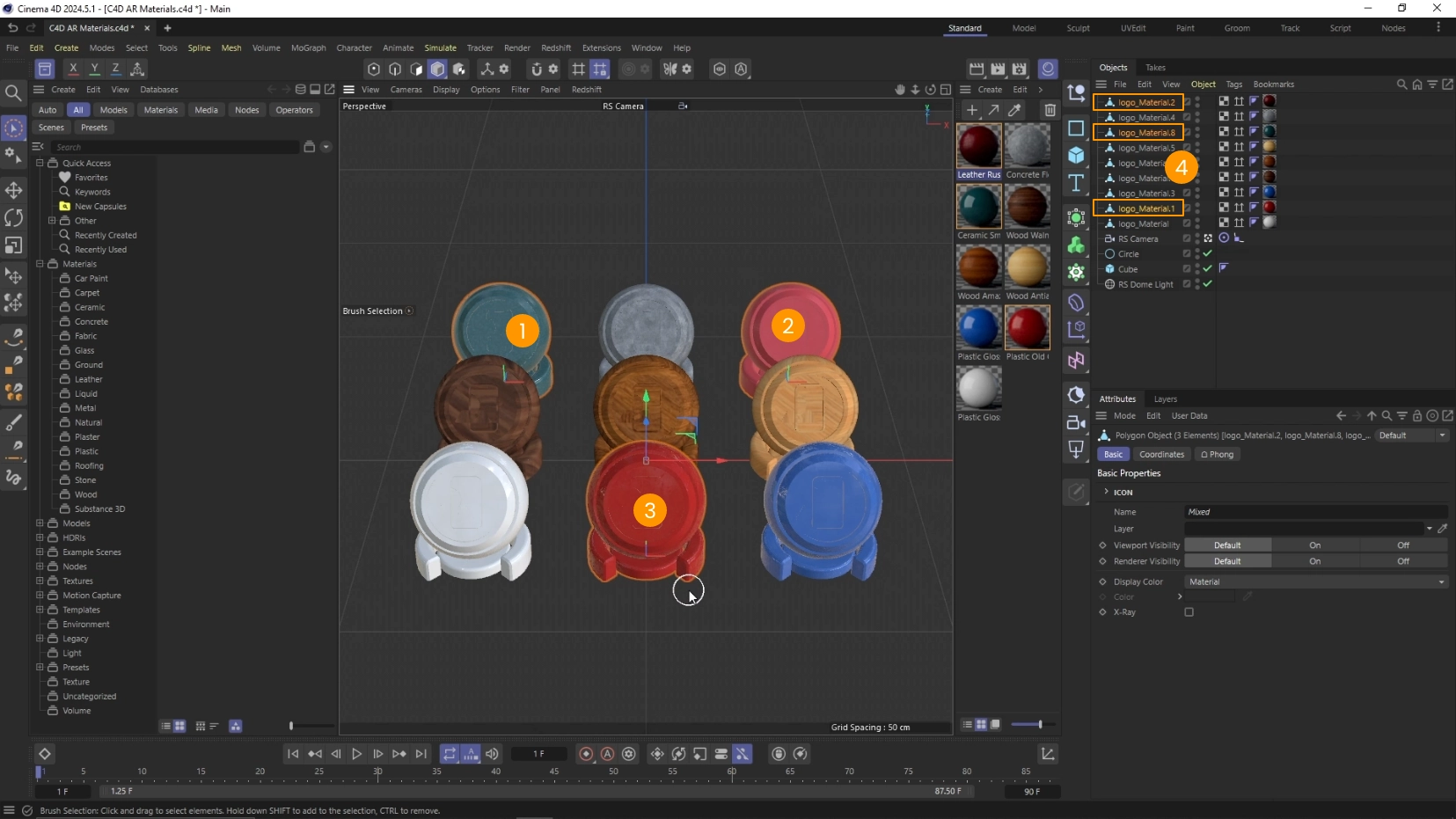Set Renderer Visibility to Off
1456x819 pixels.
[1403, 561]
